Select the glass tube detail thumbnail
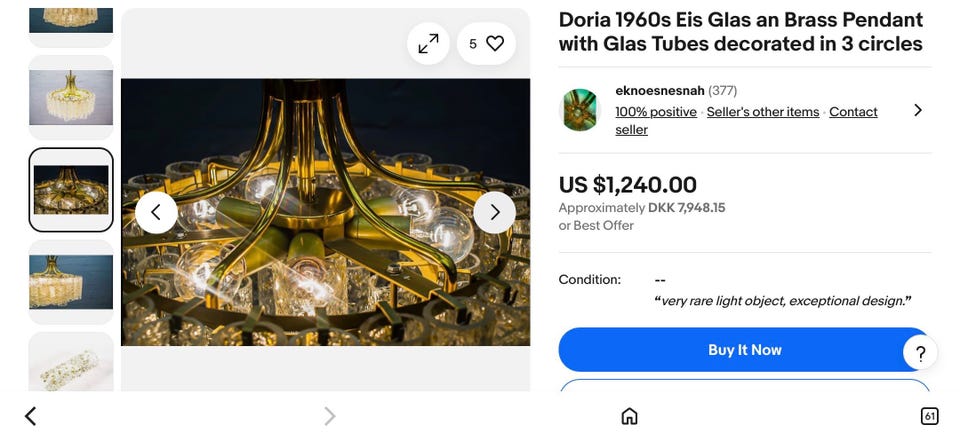 coord(71,365)
